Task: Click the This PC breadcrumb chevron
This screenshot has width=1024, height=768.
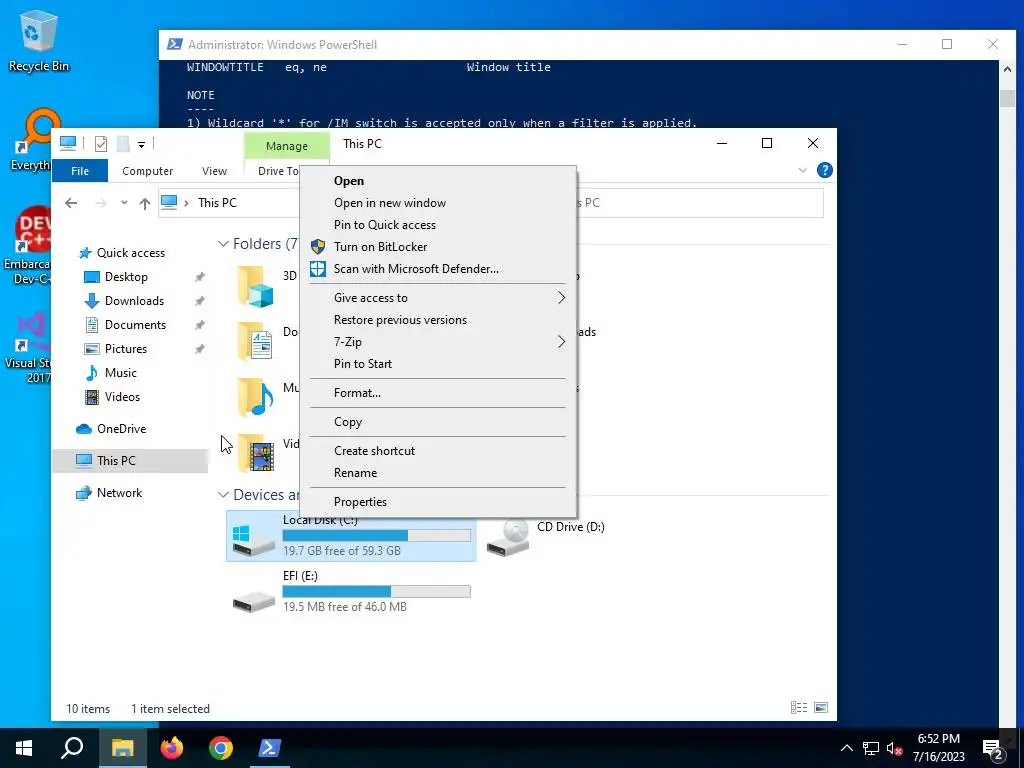Action: [x=186, y=203]
